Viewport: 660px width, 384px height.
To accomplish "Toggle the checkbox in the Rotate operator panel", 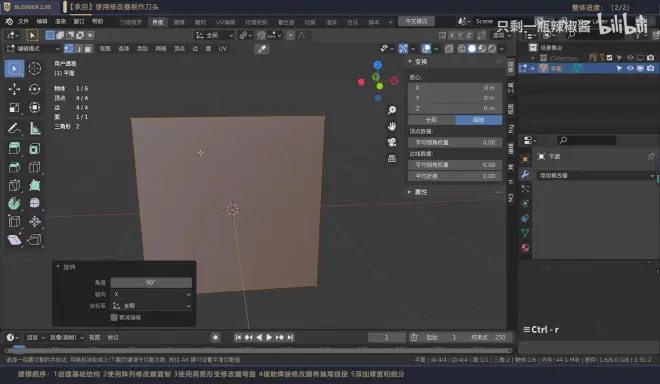I will pos(114,317).
